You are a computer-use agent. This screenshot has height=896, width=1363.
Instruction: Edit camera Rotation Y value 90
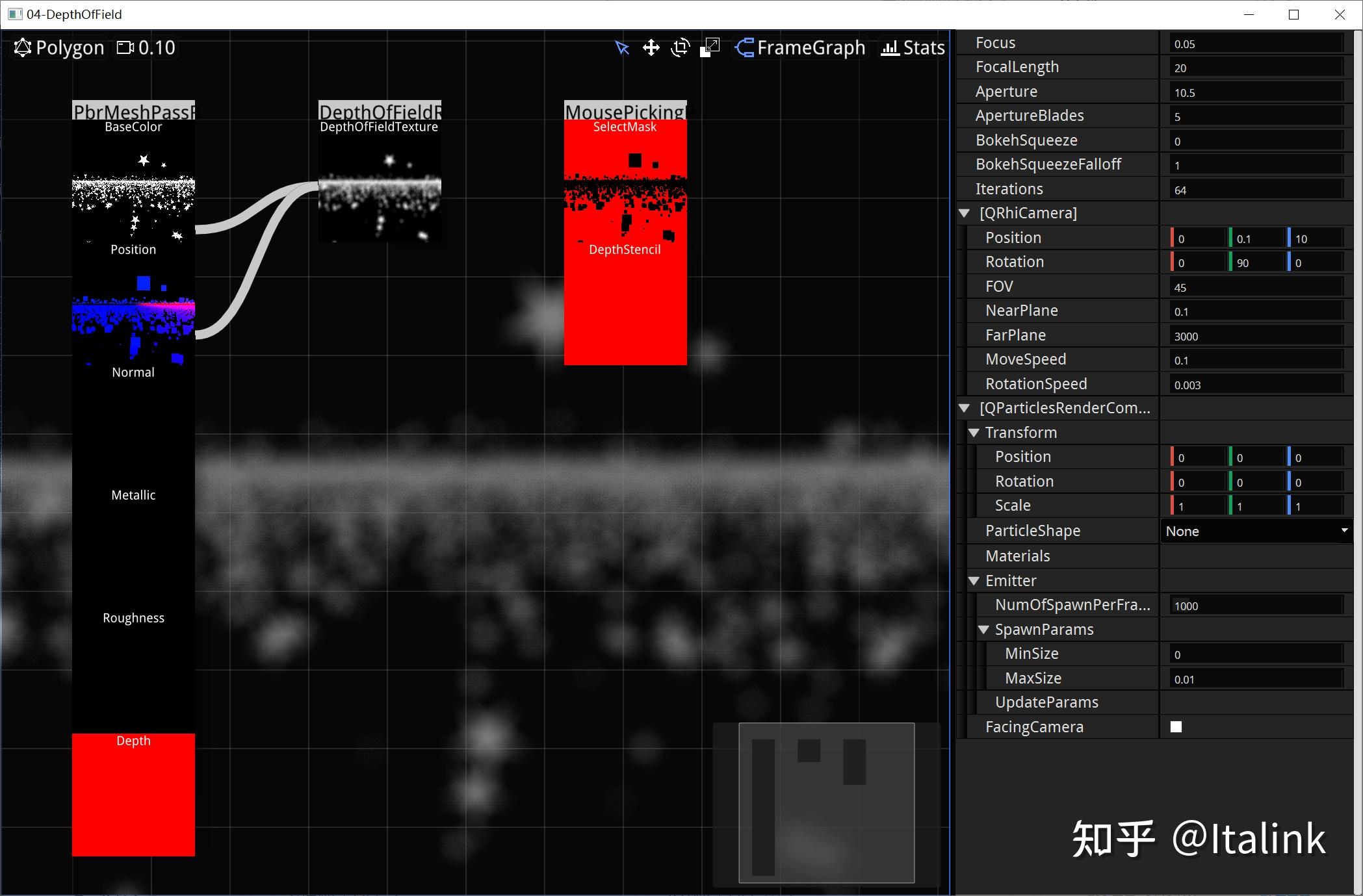click(x=1256, y=262)
